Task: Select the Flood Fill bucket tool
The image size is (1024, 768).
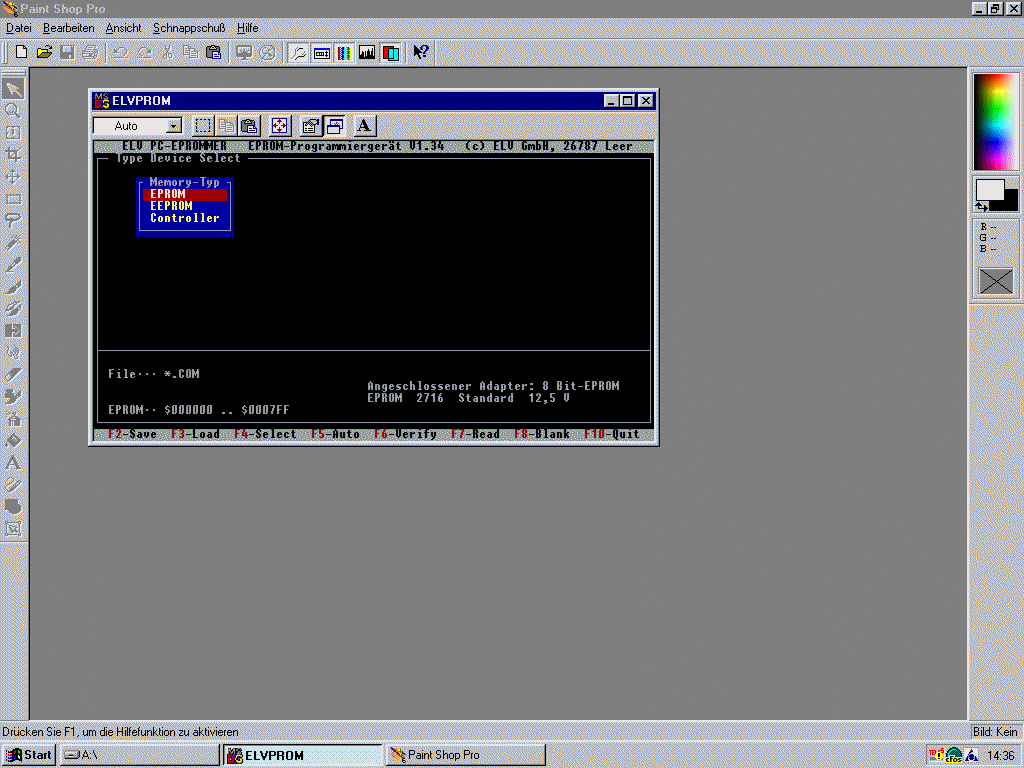Action: [13, 441]
